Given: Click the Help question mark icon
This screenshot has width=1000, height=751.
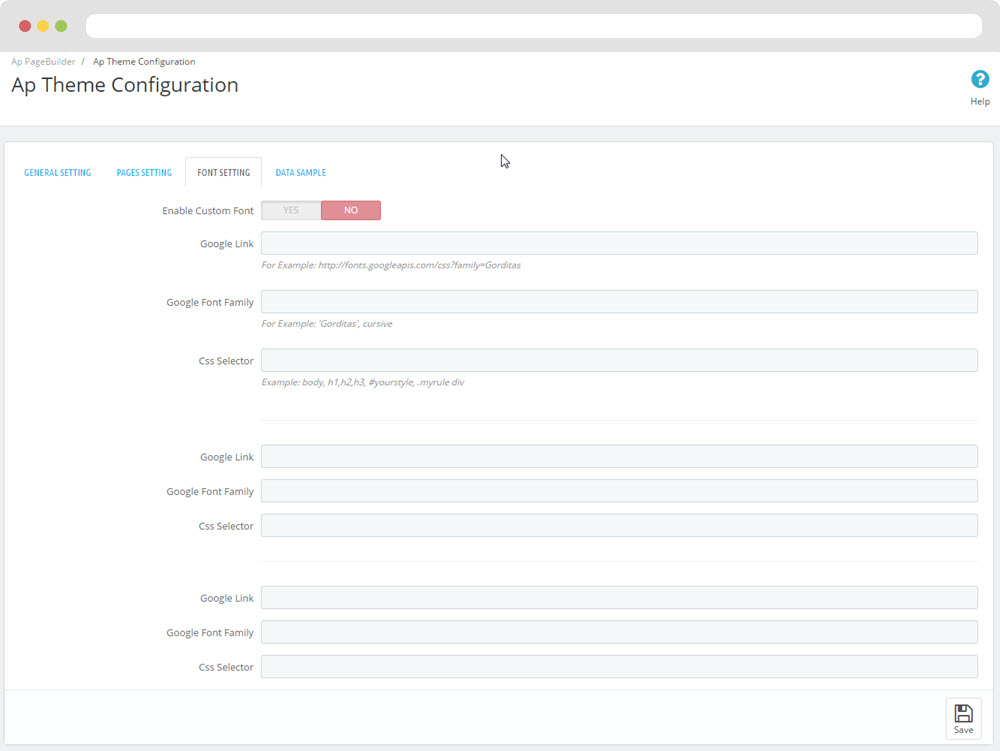Looking at the screenshot, I should click(980, 79).
